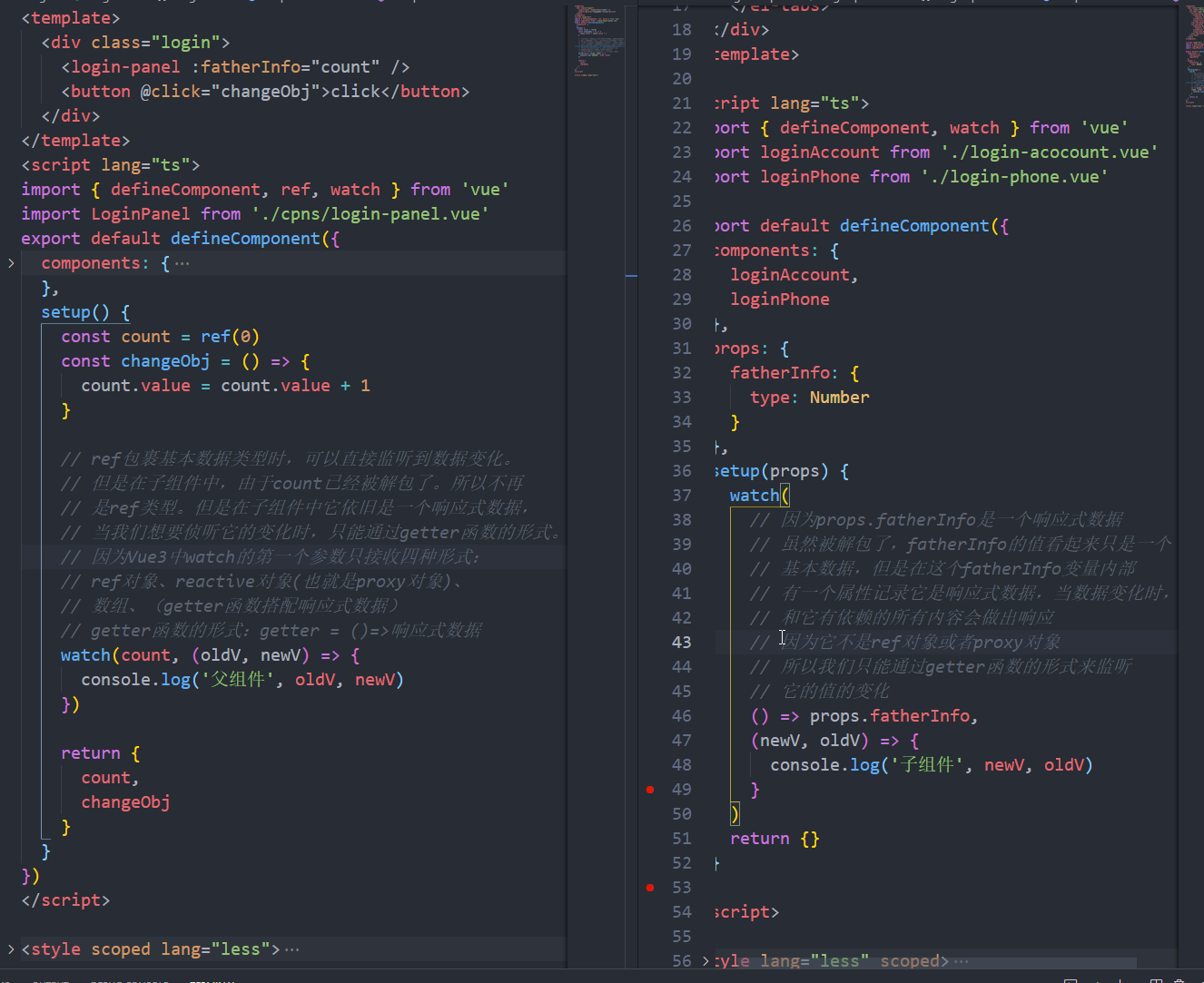The height and width of the screenshot is (983, 1204).
Task: Remove the breakpoint dot at line 49
Action: 650,790
